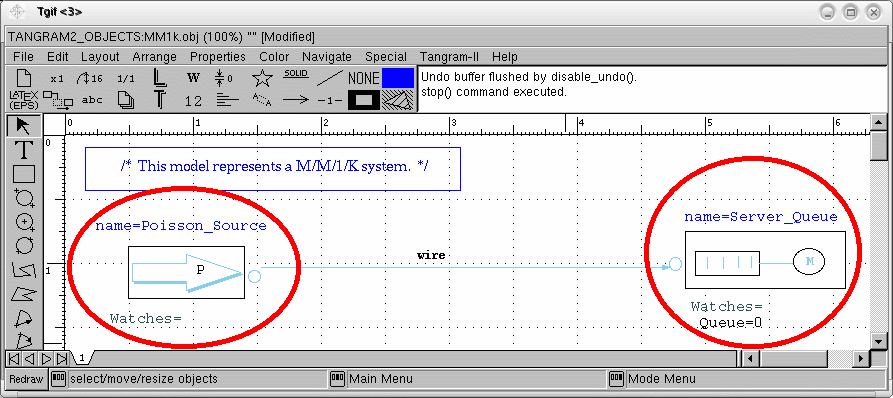This screenshot has height=398, width=893.
Task: Click the text rotation A icon
Action: point(262,100)
